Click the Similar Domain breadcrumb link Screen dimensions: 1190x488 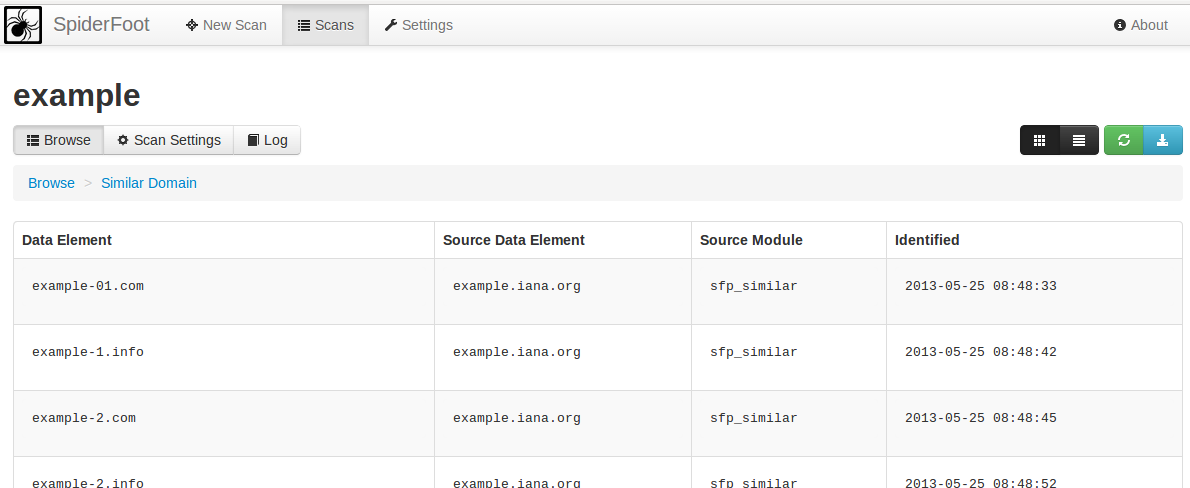[x=149, y=183]
